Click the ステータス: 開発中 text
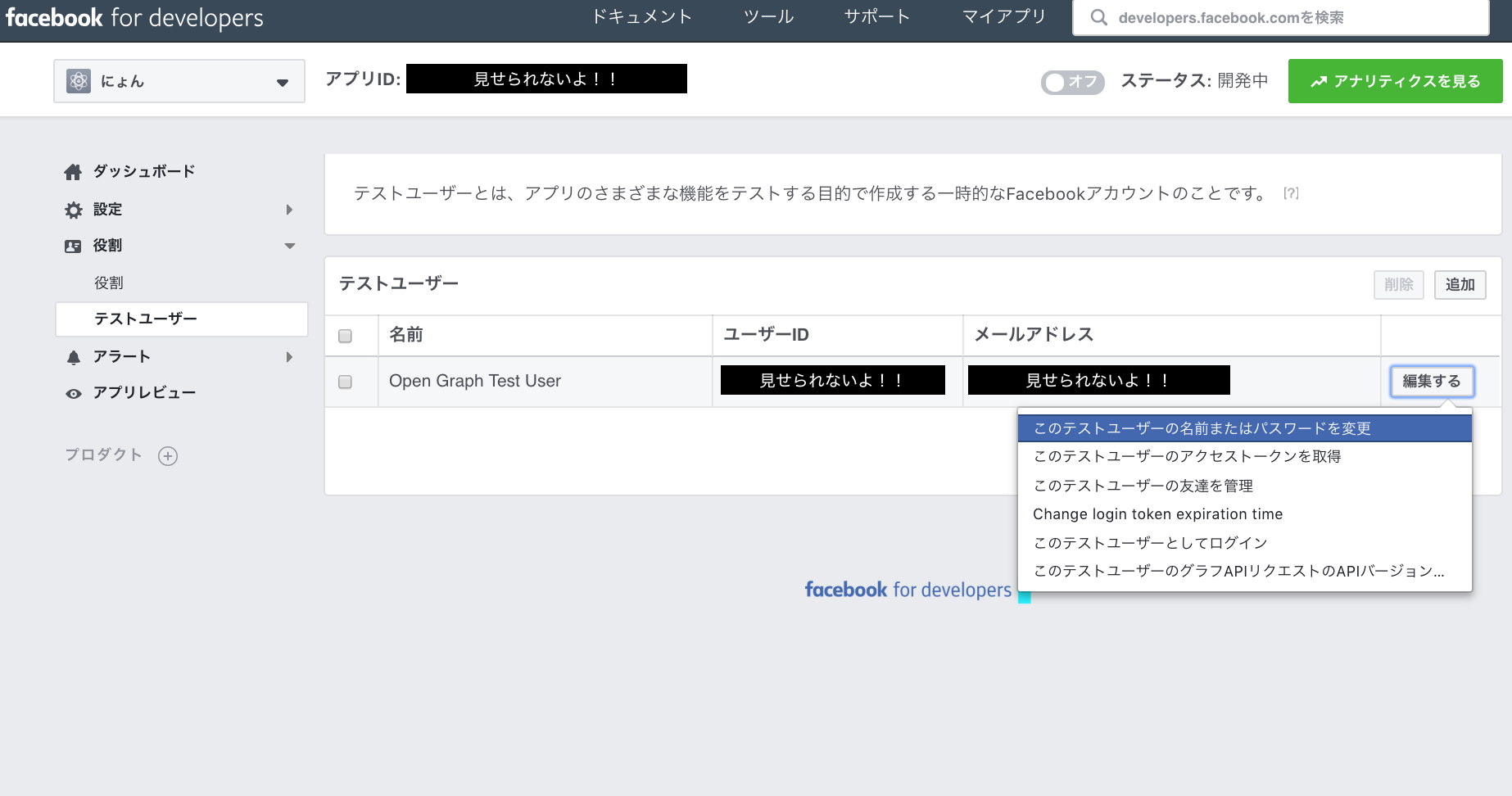 (1194, 80)
